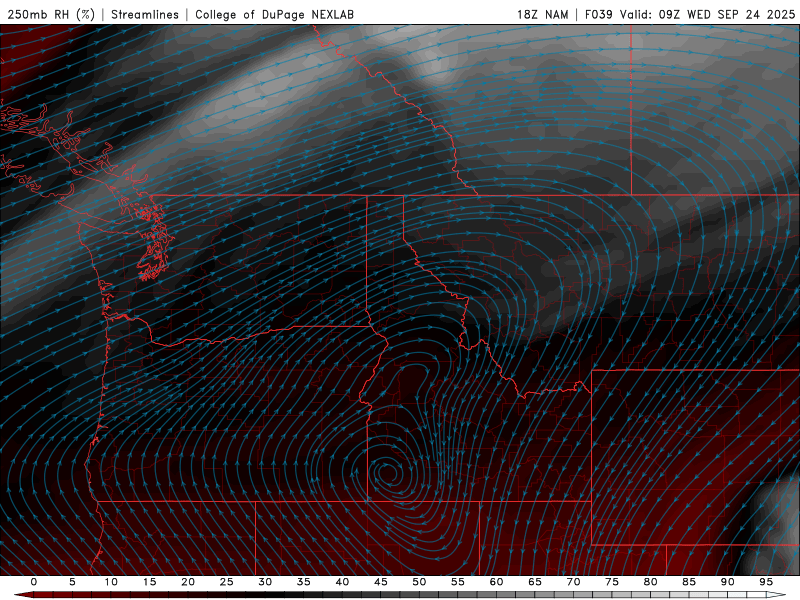Click the colorbar label "60"
This screenshot has width=800, height=600.
(496, 582)
